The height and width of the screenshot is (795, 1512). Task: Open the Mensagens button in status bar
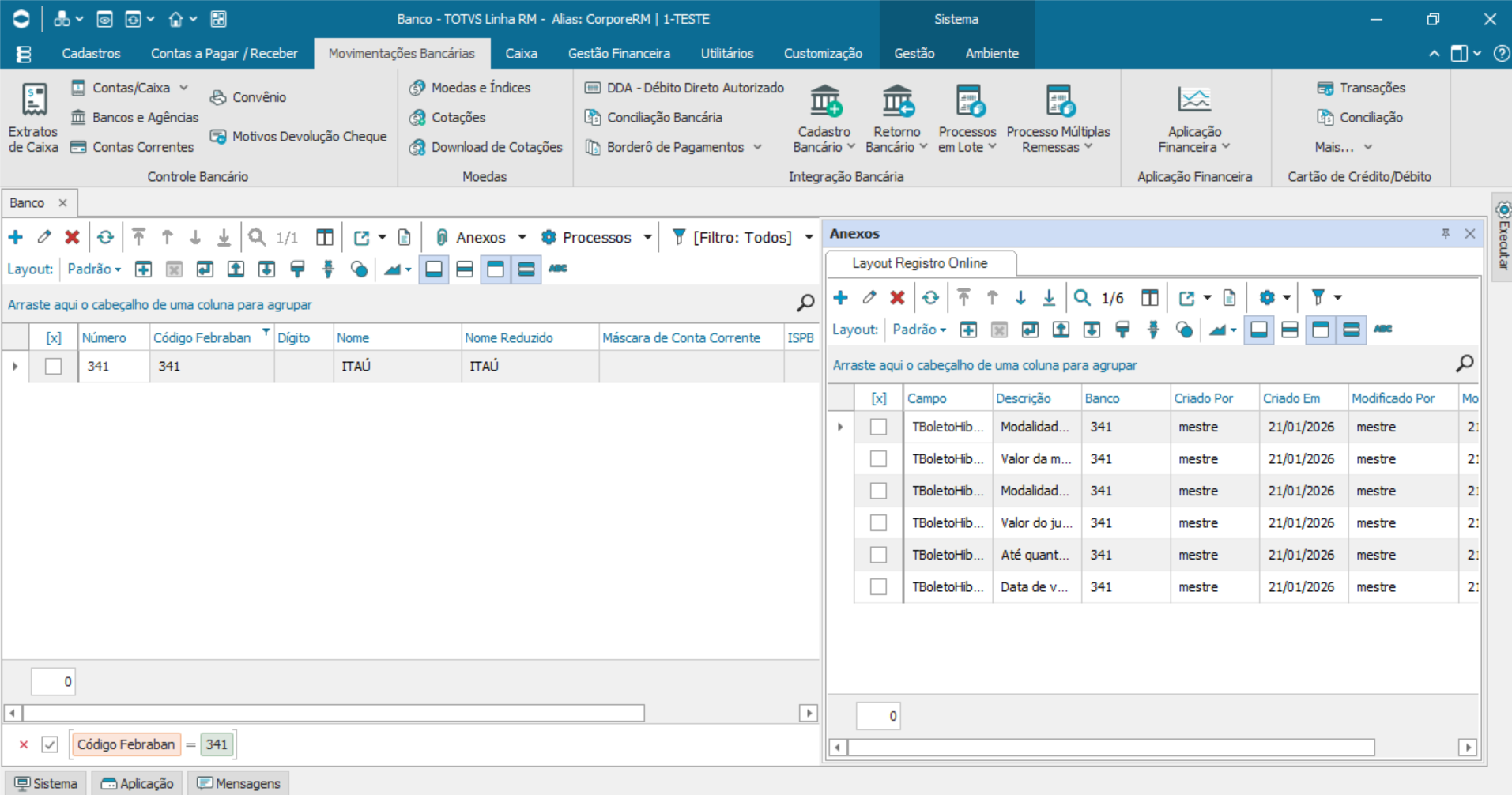[x=239, y=783]
